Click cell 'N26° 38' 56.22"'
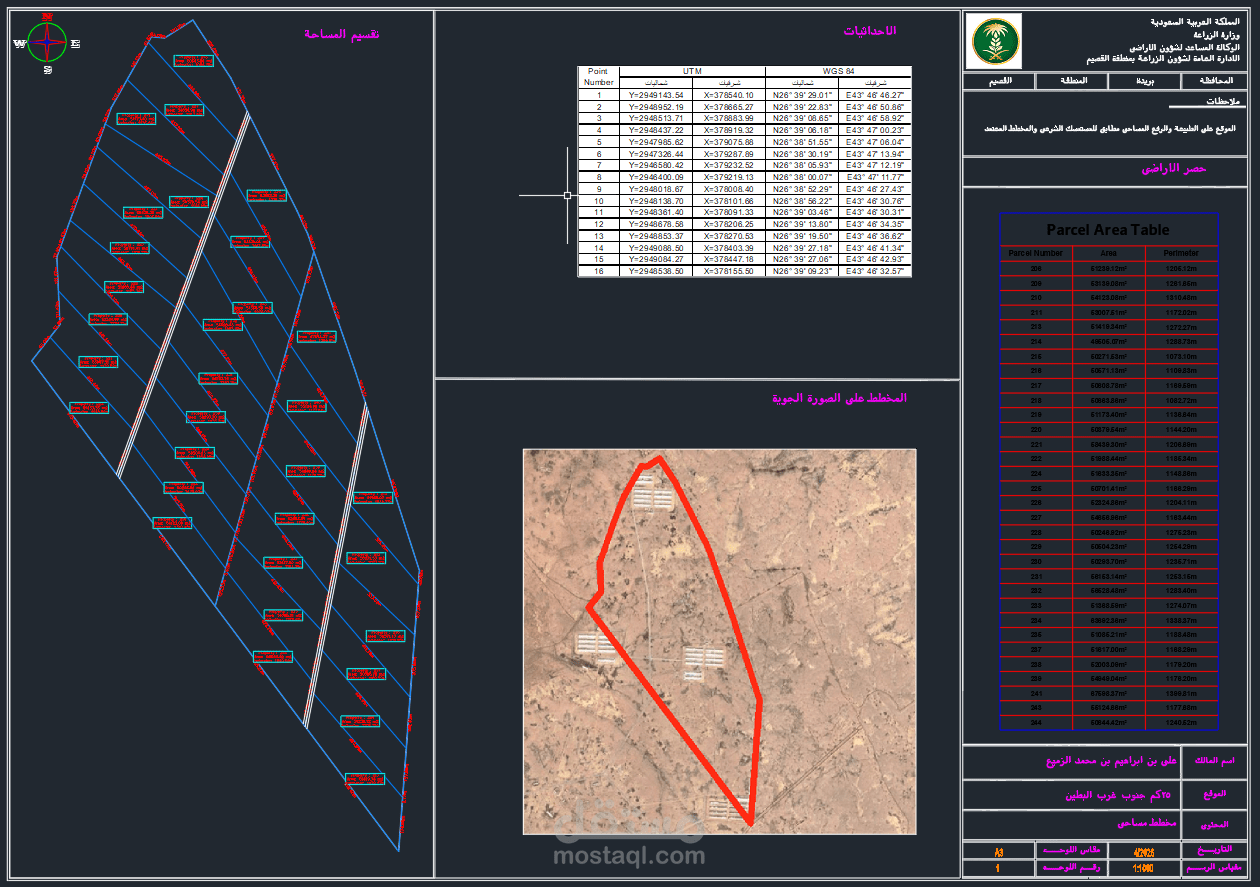The height and width of the screenshot is (887, 1260). (802, 201)
